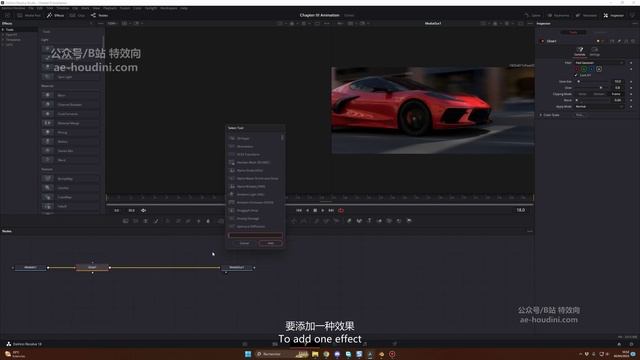The height and width of the screenshot is (360, 640).
Task: Go to first frame button
Action: point(299,210)
